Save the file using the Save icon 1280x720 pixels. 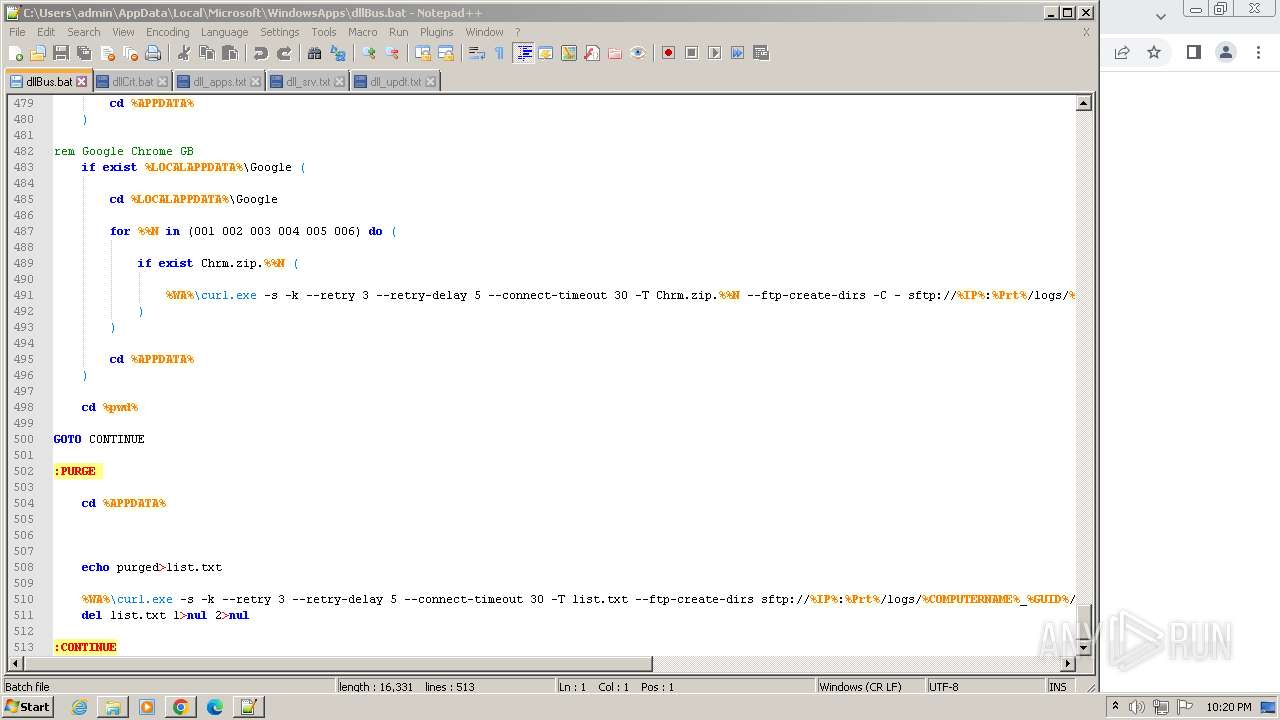point(61,53)
